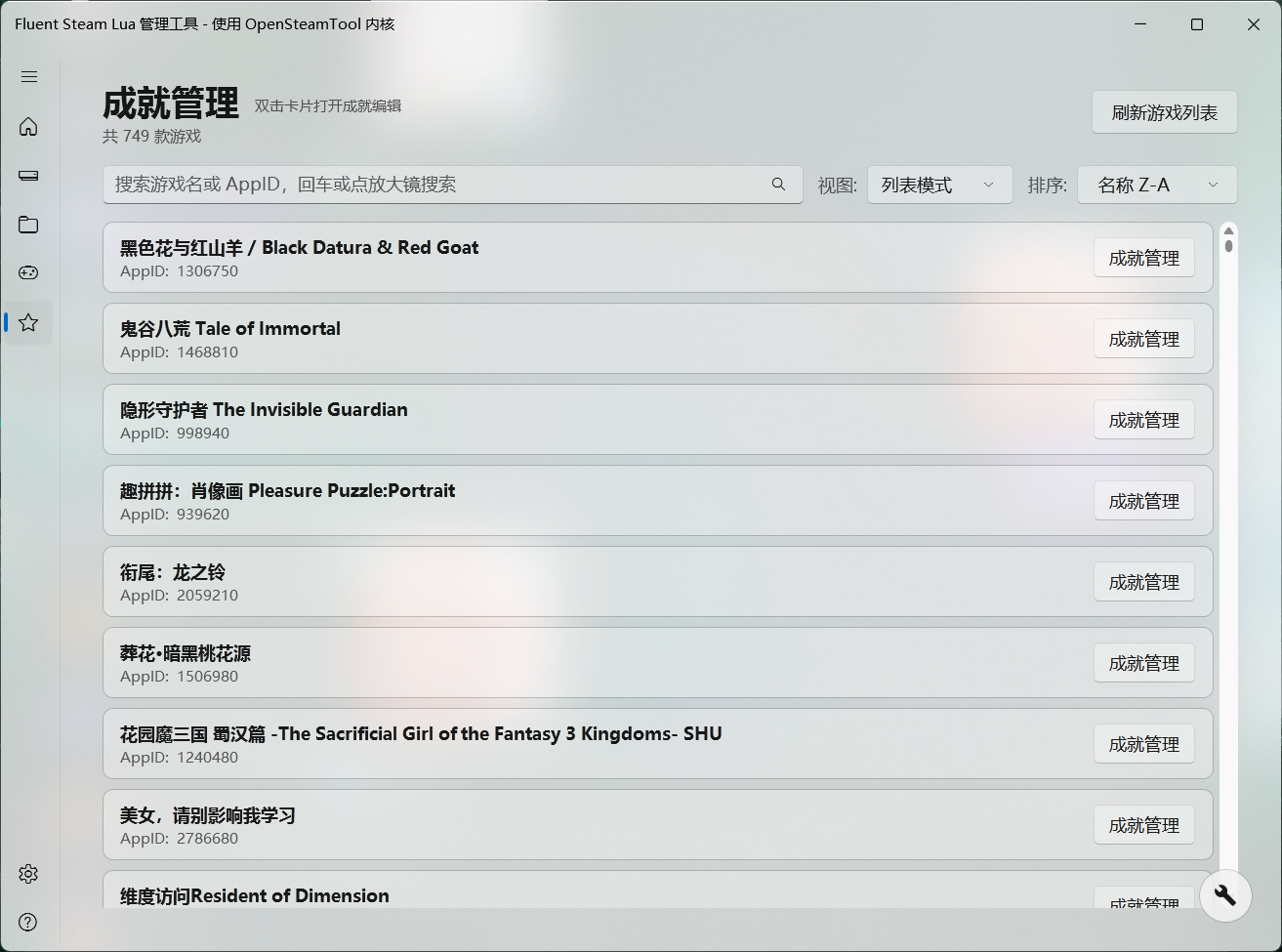Image resolution: width=1282 pixels, height=952 pixels.
Task: Click the floating wrench tool button
Action: (x=1225, y=894)
